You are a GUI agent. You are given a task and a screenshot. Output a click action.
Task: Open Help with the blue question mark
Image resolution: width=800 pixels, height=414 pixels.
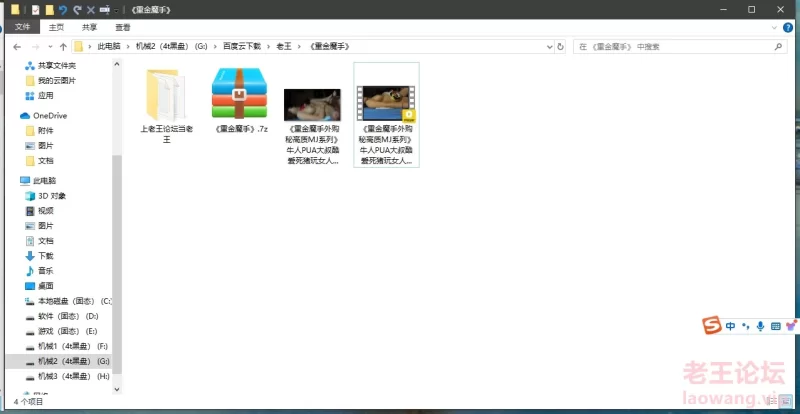point(788,28)
